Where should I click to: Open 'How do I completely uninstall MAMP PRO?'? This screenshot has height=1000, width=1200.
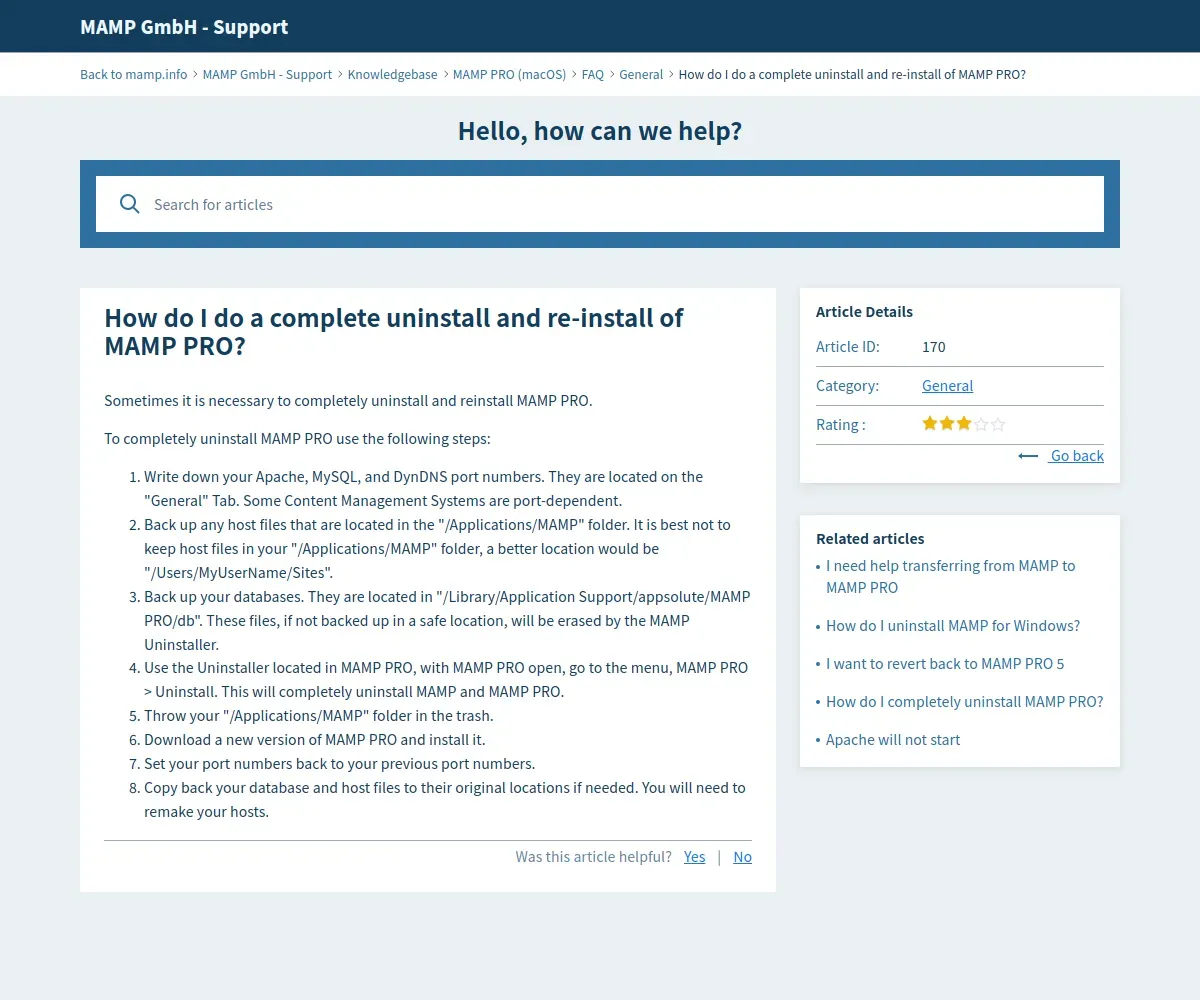click(965, 702)
